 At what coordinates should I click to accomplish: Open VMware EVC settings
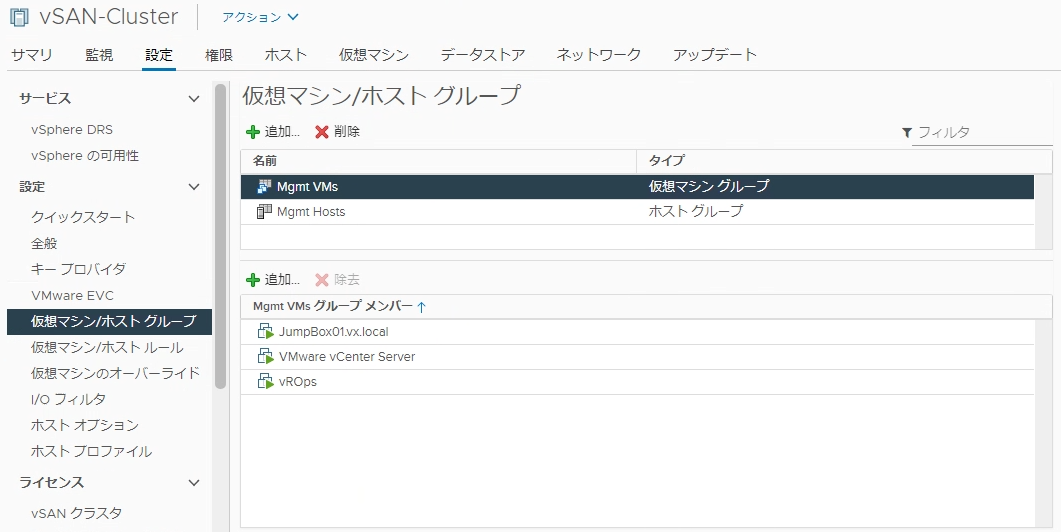[x=72, y=296]
